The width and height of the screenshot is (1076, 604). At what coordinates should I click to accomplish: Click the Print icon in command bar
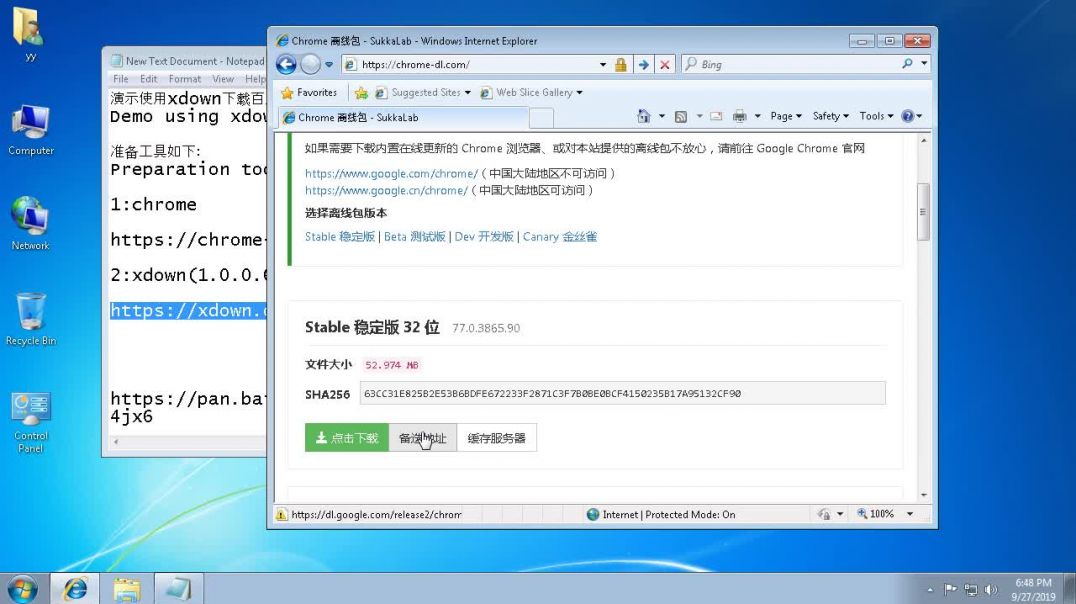point(739,116)
